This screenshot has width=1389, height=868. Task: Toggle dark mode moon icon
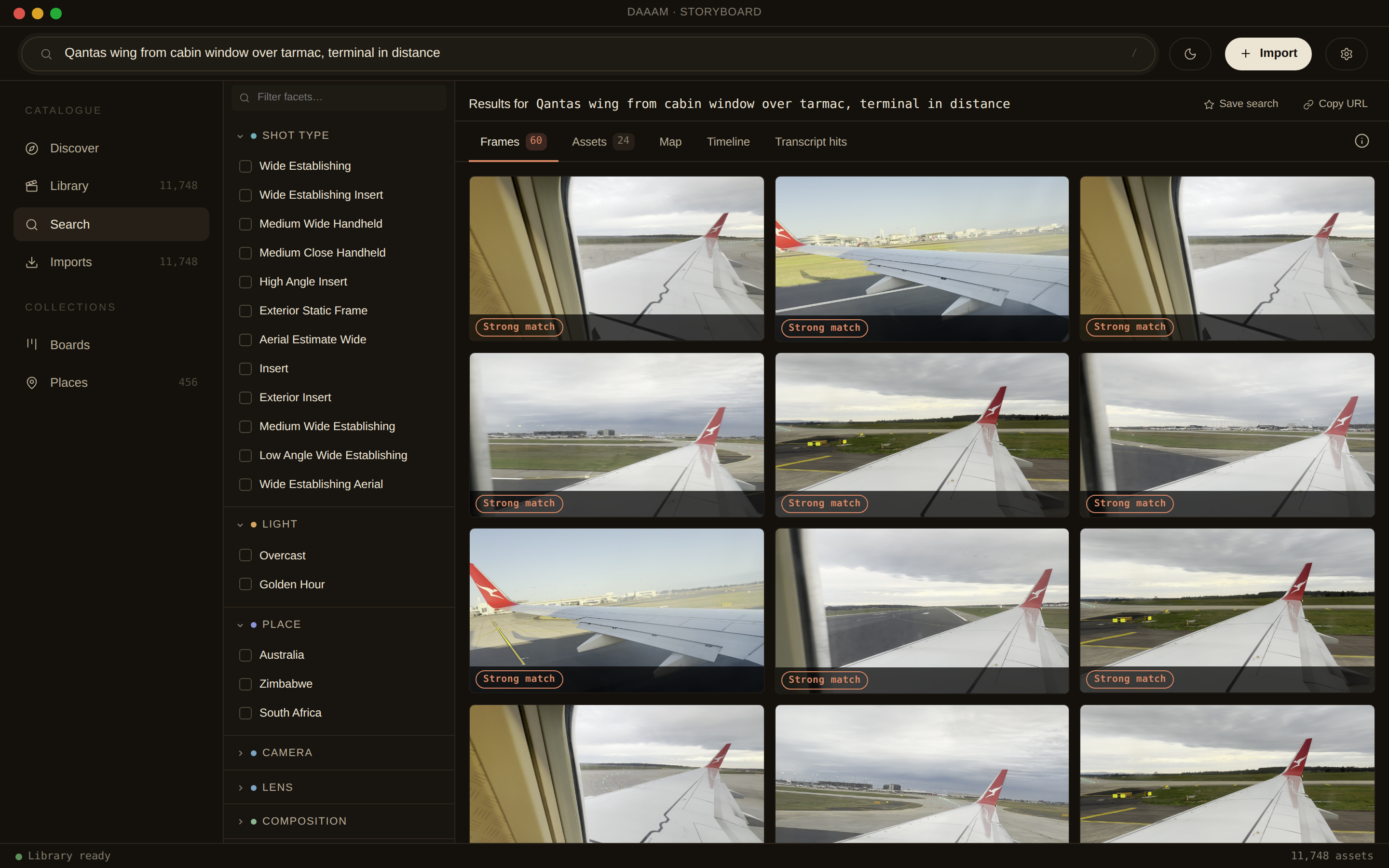(1190, 54)
